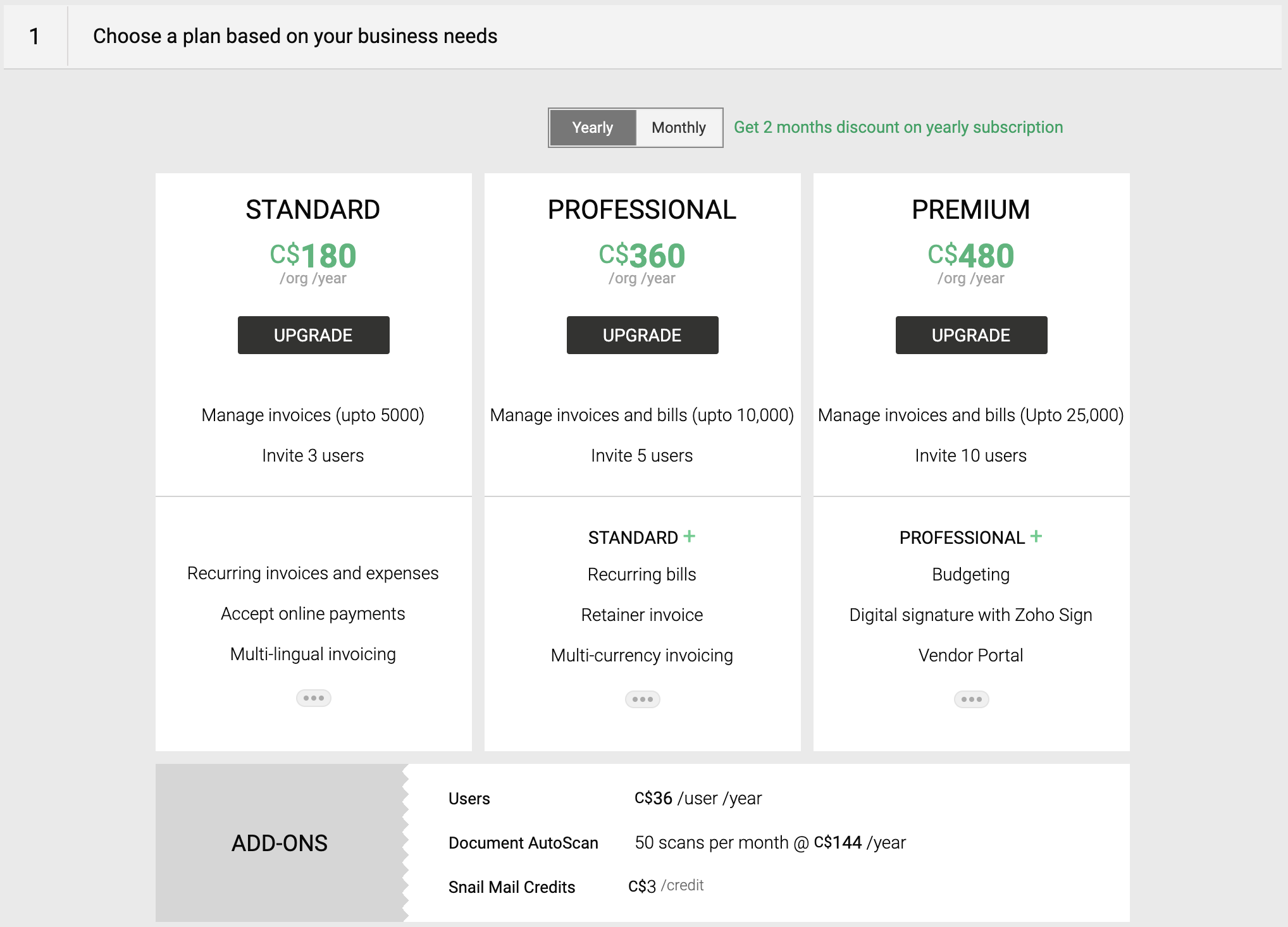Switch billing to Yearly

(x=593, y=128)
